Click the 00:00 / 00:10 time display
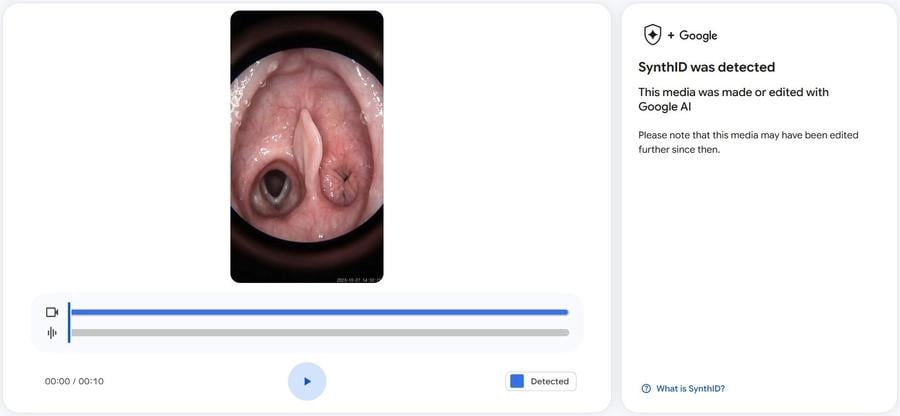This screenshot has width=900, height=416. click(74, 381)
